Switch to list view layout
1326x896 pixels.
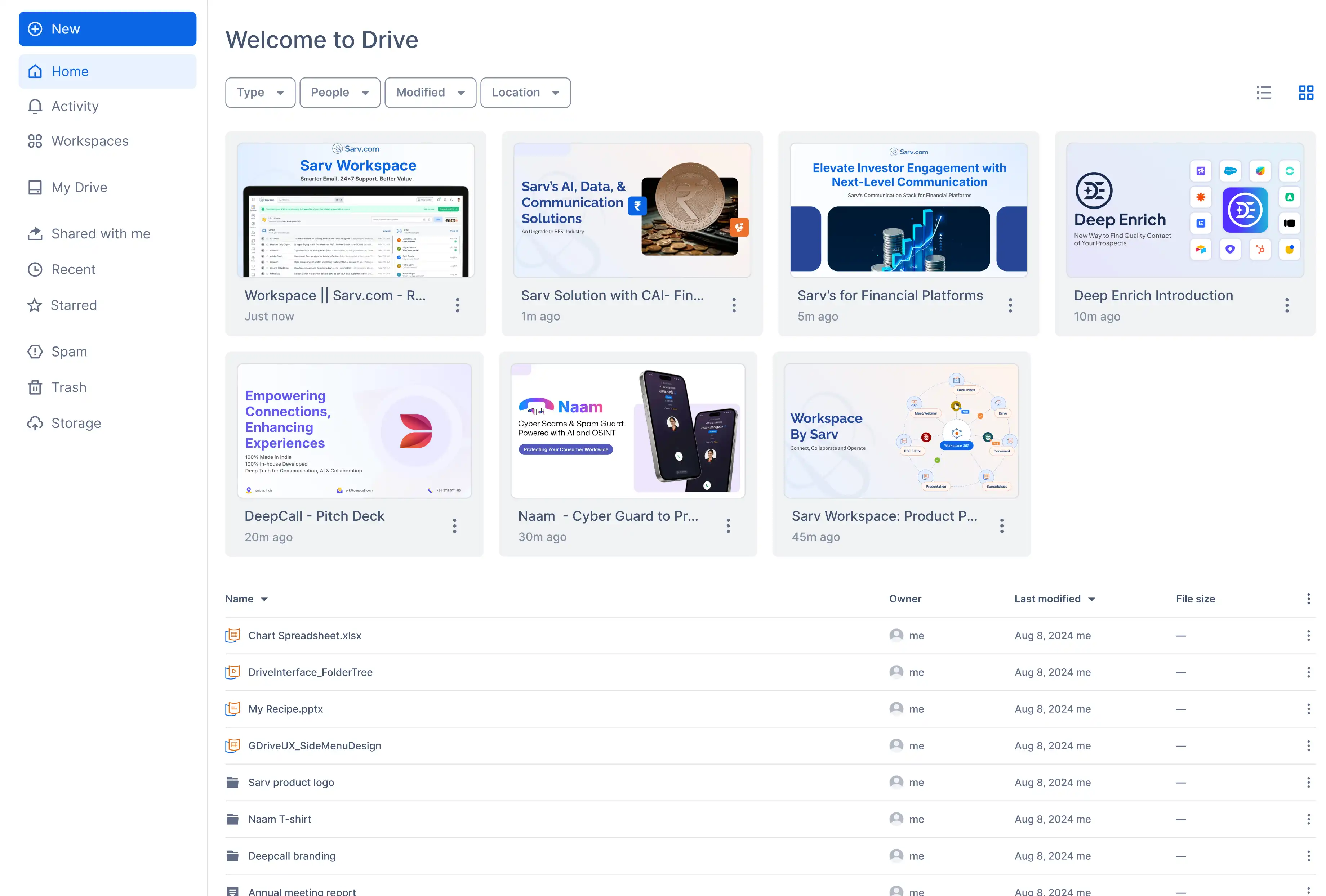pyautogui.click(x=1263, y=93)
